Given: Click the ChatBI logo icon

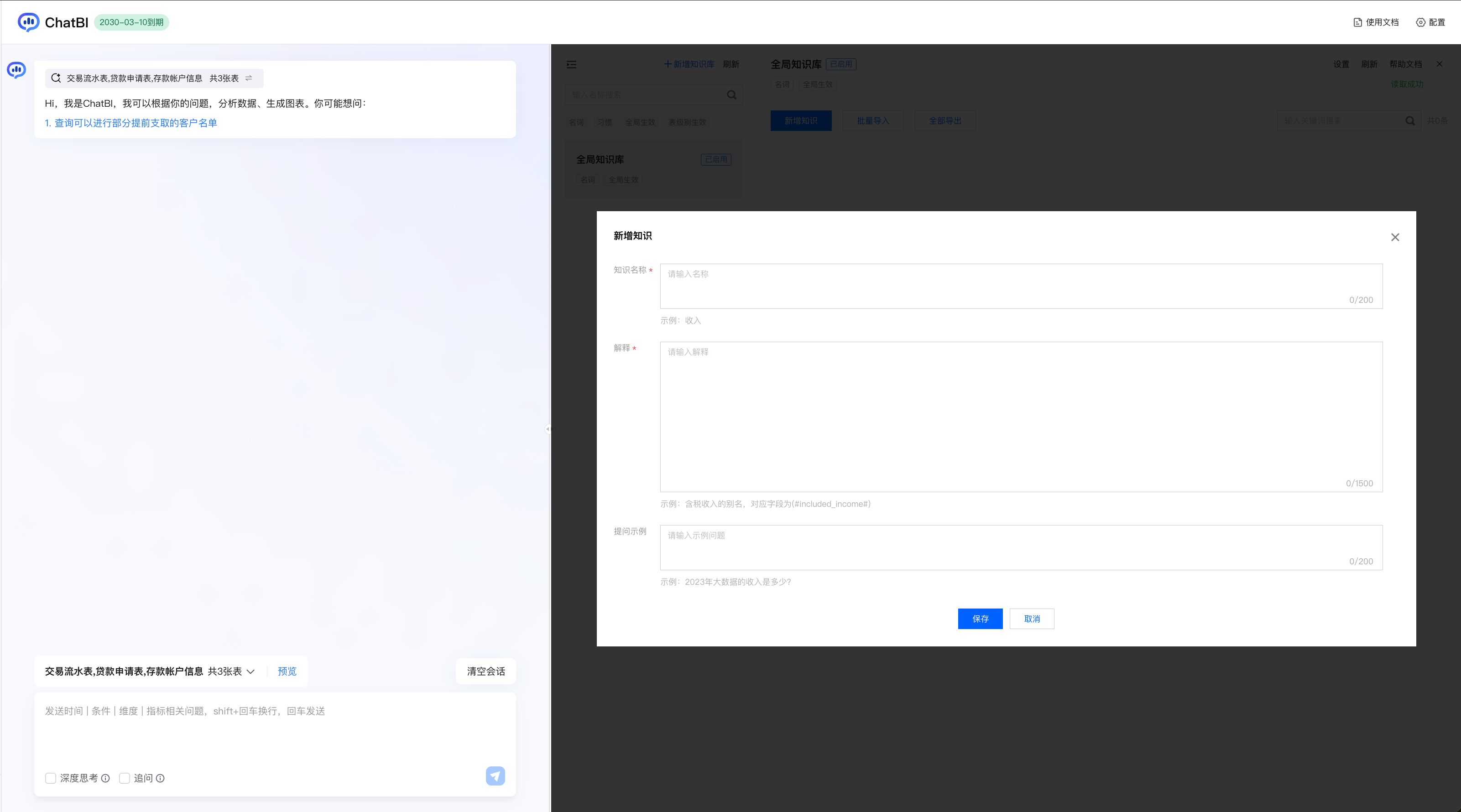Looking at the screenshot, I should tap(28, 22).
